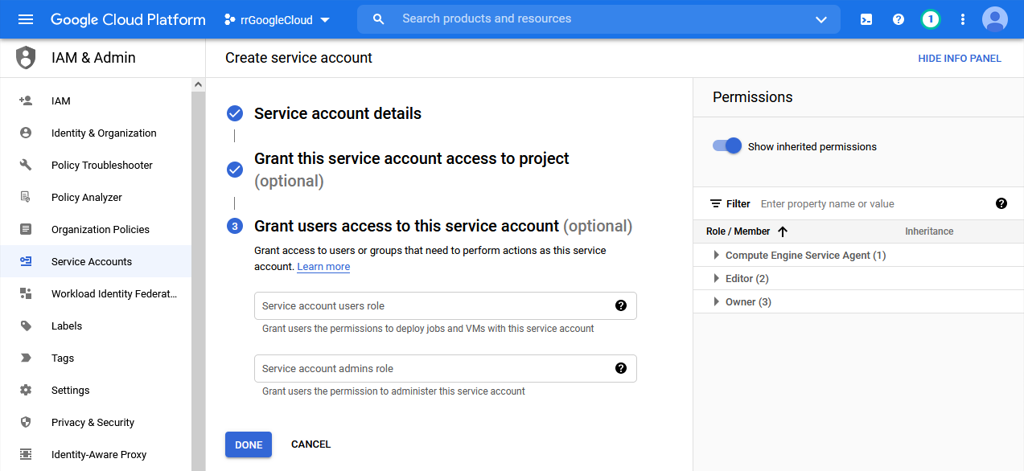Open notifications badge showing 1
Screen dimensions: 1024x471
(x=930, y=19)
